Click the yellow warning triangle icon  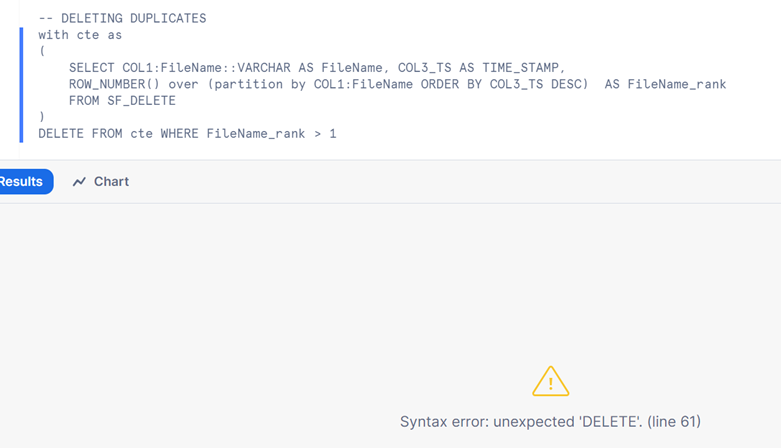pyautogui.click(x=550, y=382)
